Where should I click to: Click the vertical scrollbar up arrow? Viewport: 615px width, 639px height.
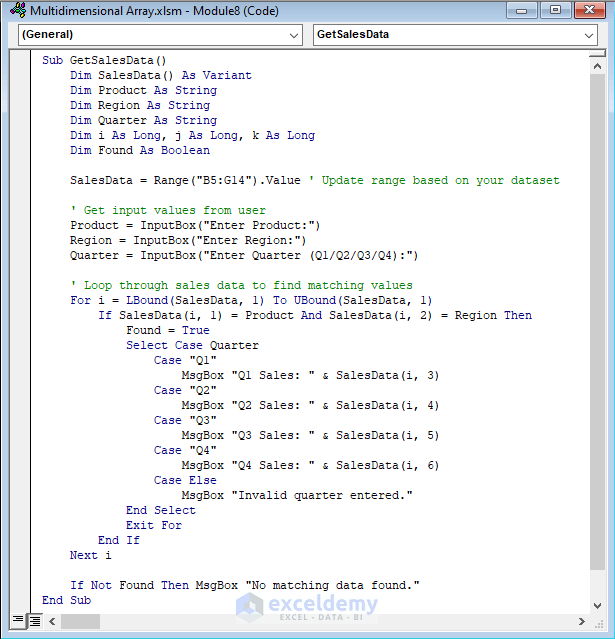(x=597, y=66)
